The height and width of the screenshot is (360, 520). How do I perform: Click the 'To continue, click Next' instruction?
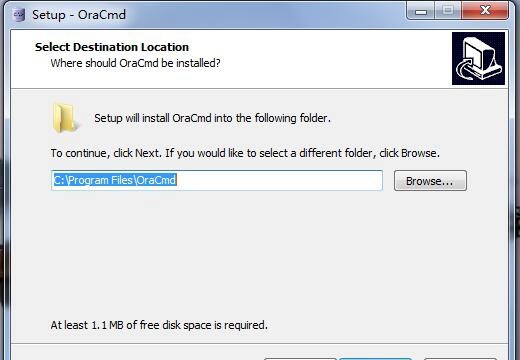(245, 153)
